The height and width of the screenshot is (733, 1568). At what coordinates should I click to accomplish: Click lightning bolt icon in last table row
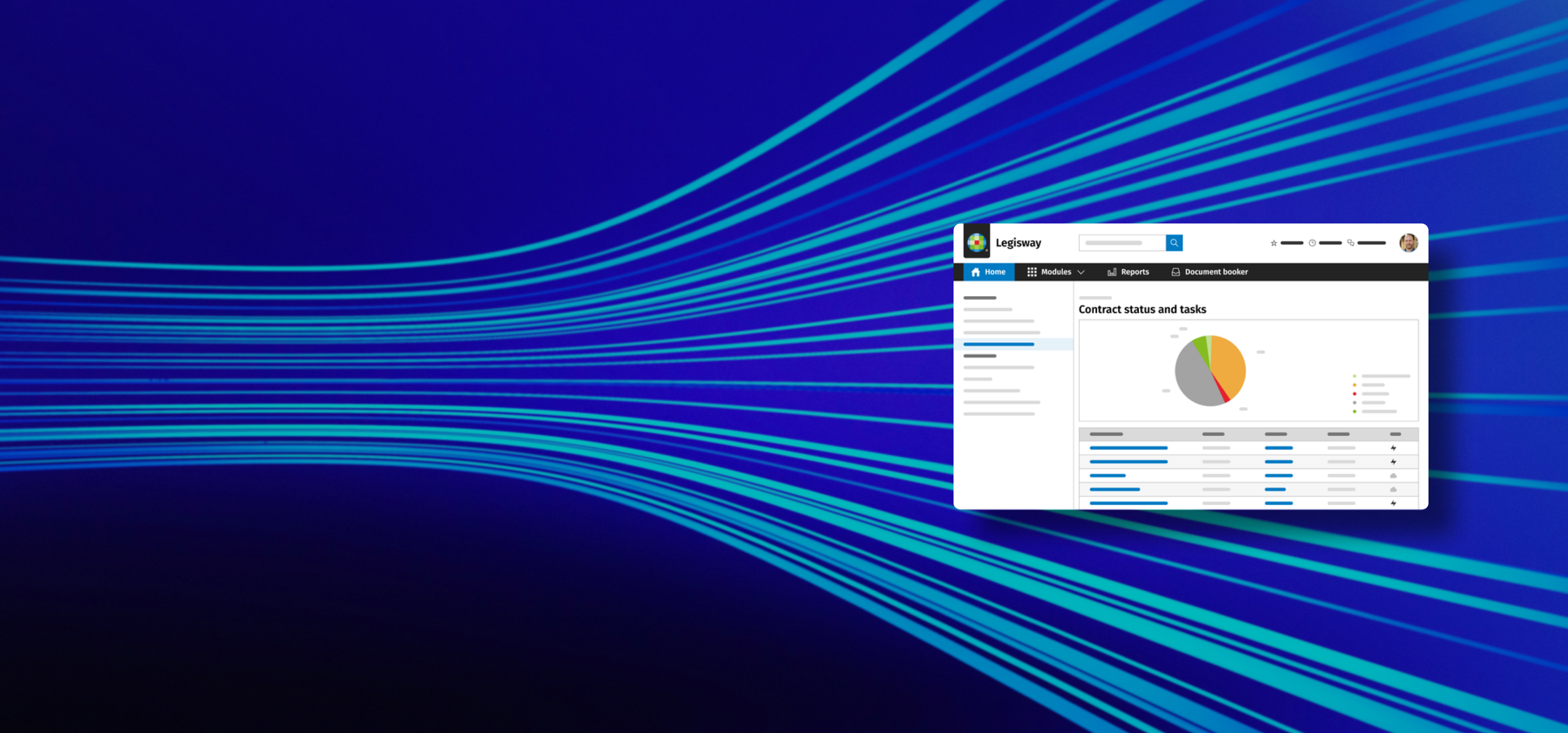tap(1393, 503)
